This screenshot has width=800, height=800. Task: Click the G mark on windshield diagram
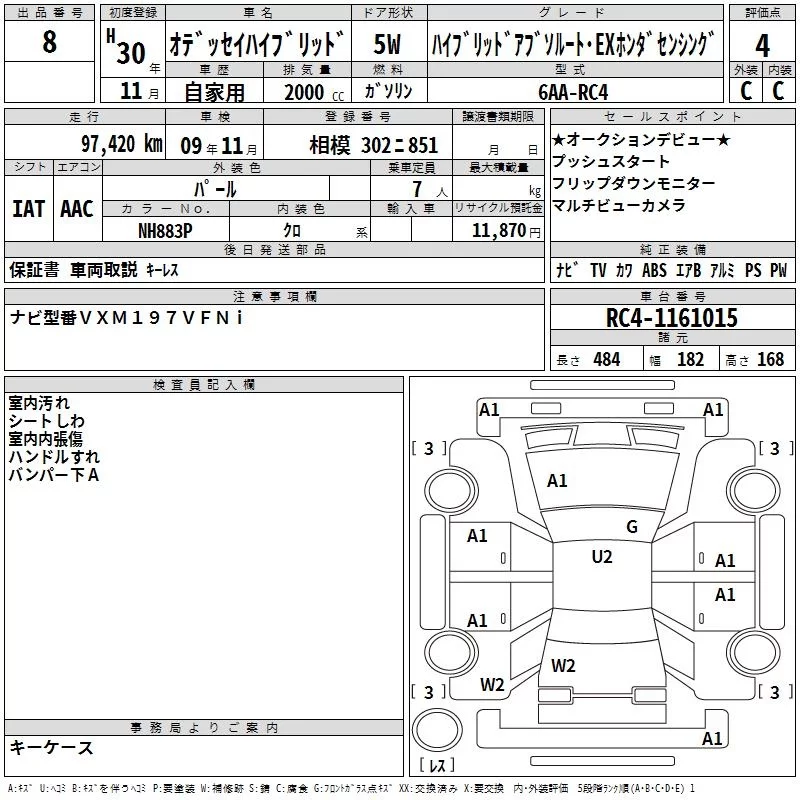point(632,527)
